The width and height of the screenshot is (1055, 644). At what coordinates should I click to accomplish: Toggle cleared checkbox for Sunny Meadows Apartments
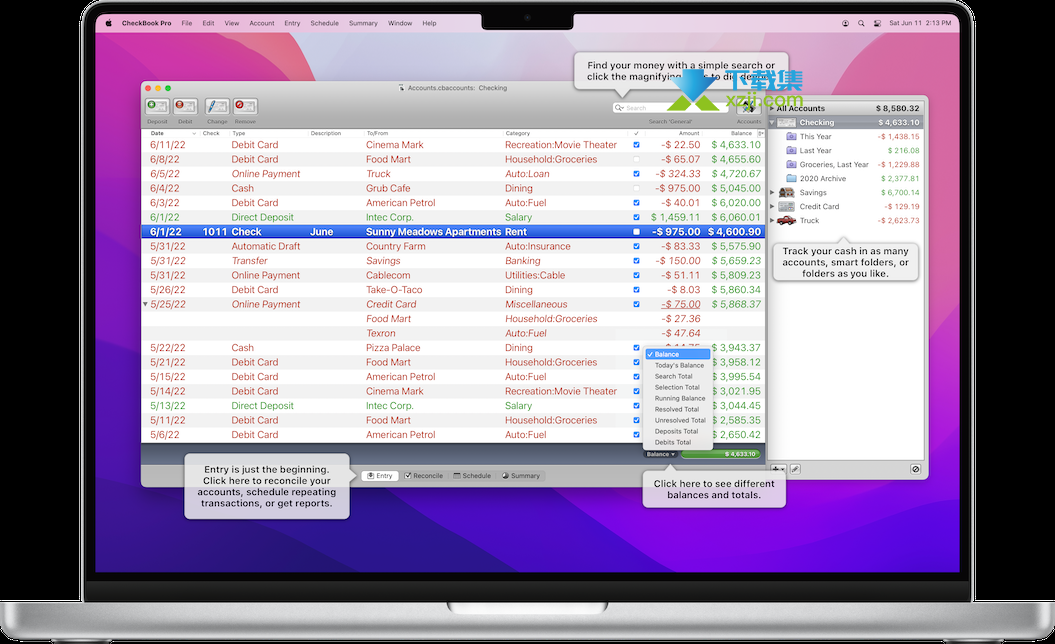click(636, 231)
